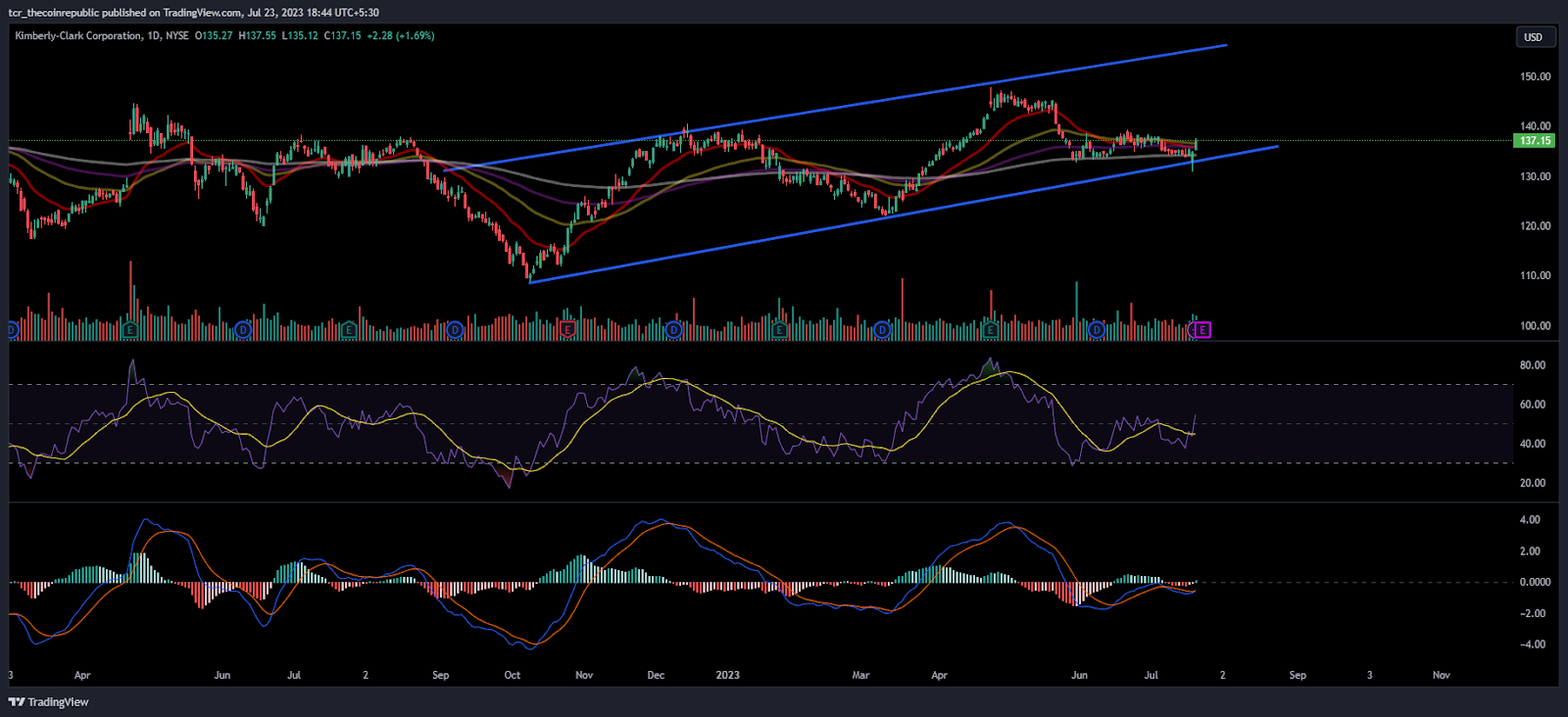Click the low value L135.12
Image resolution: width=1568 pixels, height=717 pixels.
tap(300, 35)
